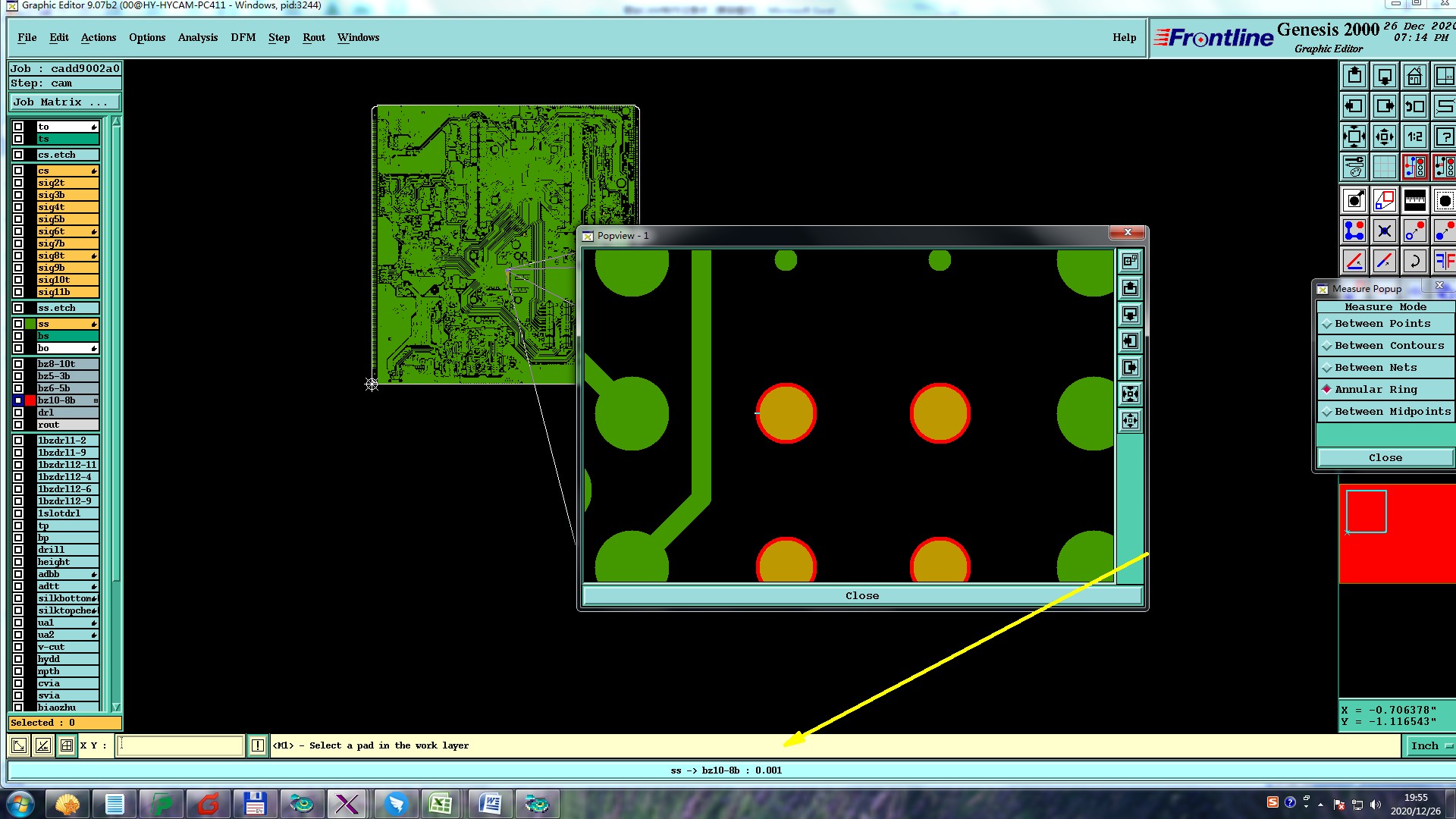Open Excel from the Windows taskbar
Image resolution: width=1456 pixels, height=819 pixels.
click(x=441, y=803)
